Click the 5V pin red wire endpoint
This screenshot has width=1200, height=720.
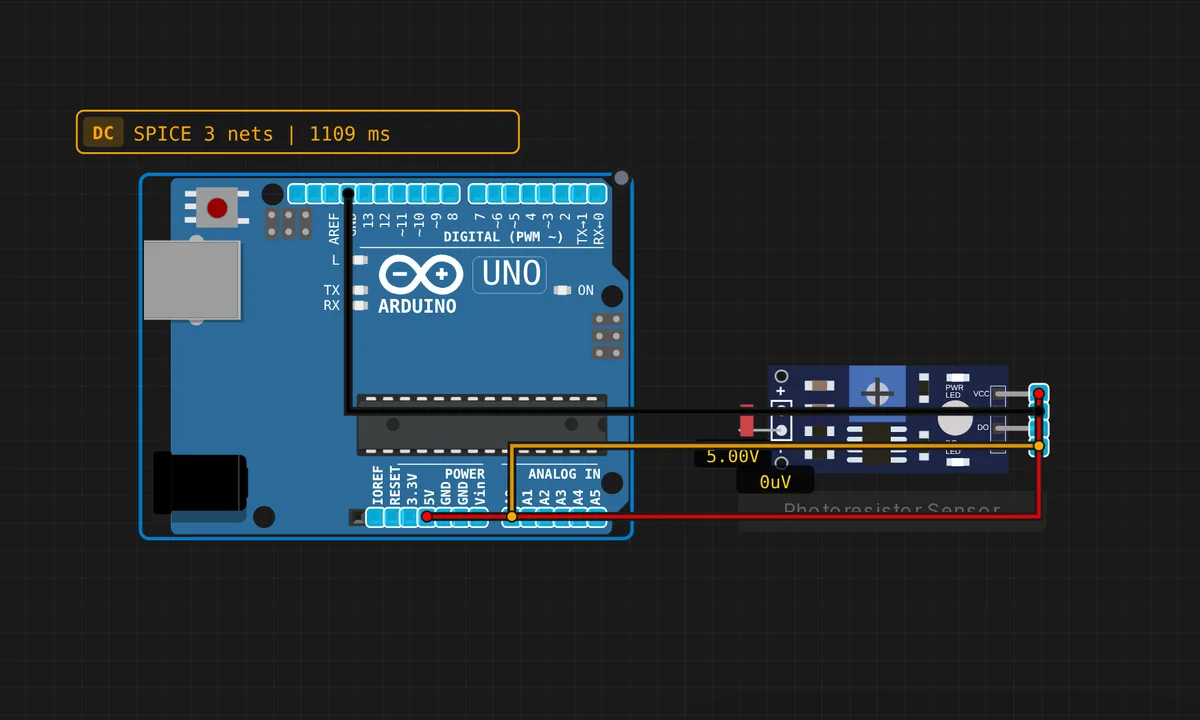pos(426,517)
